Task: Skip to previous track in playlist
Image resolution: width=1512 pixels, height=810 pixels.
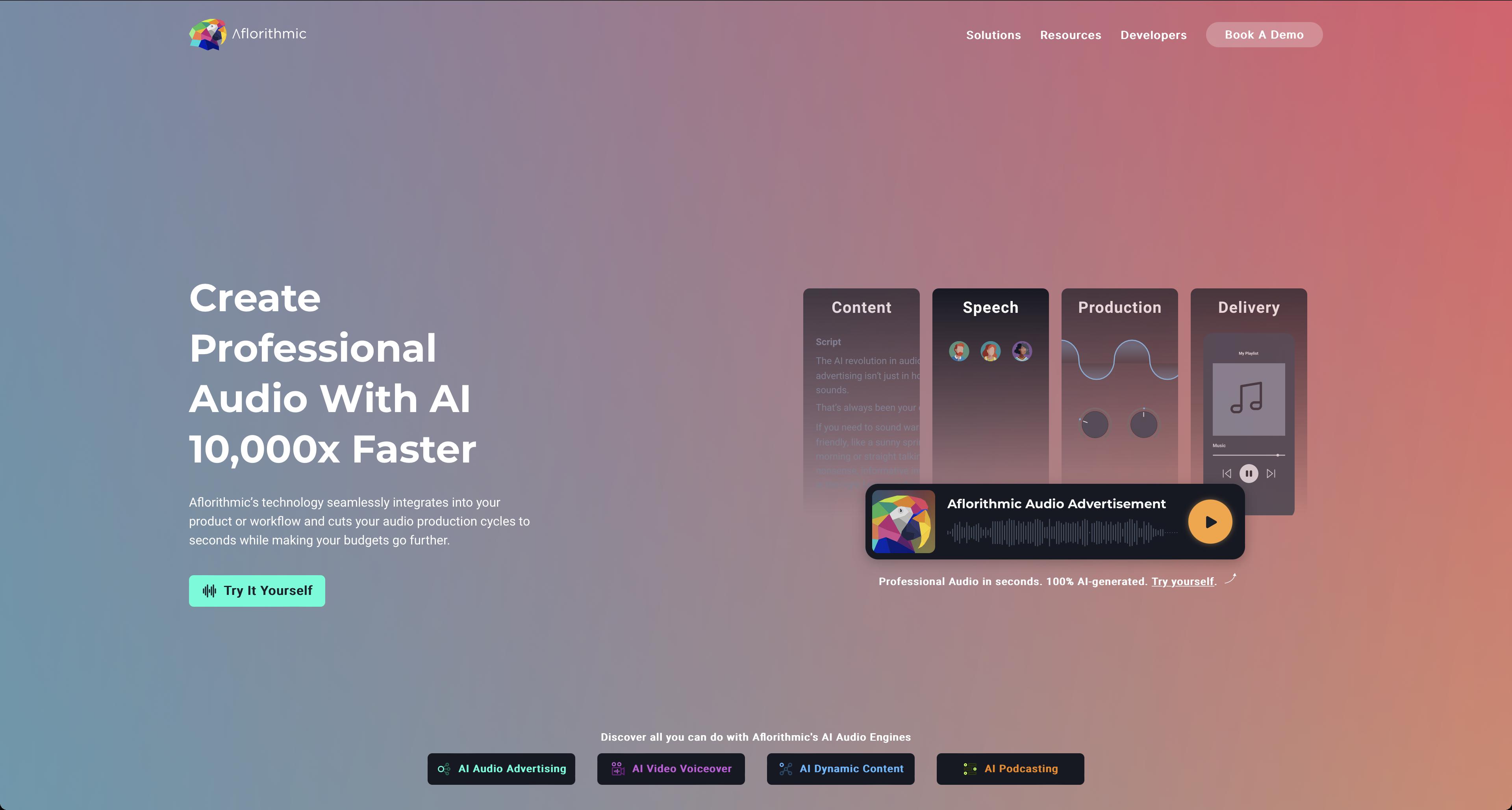Action: [1226, 474]
